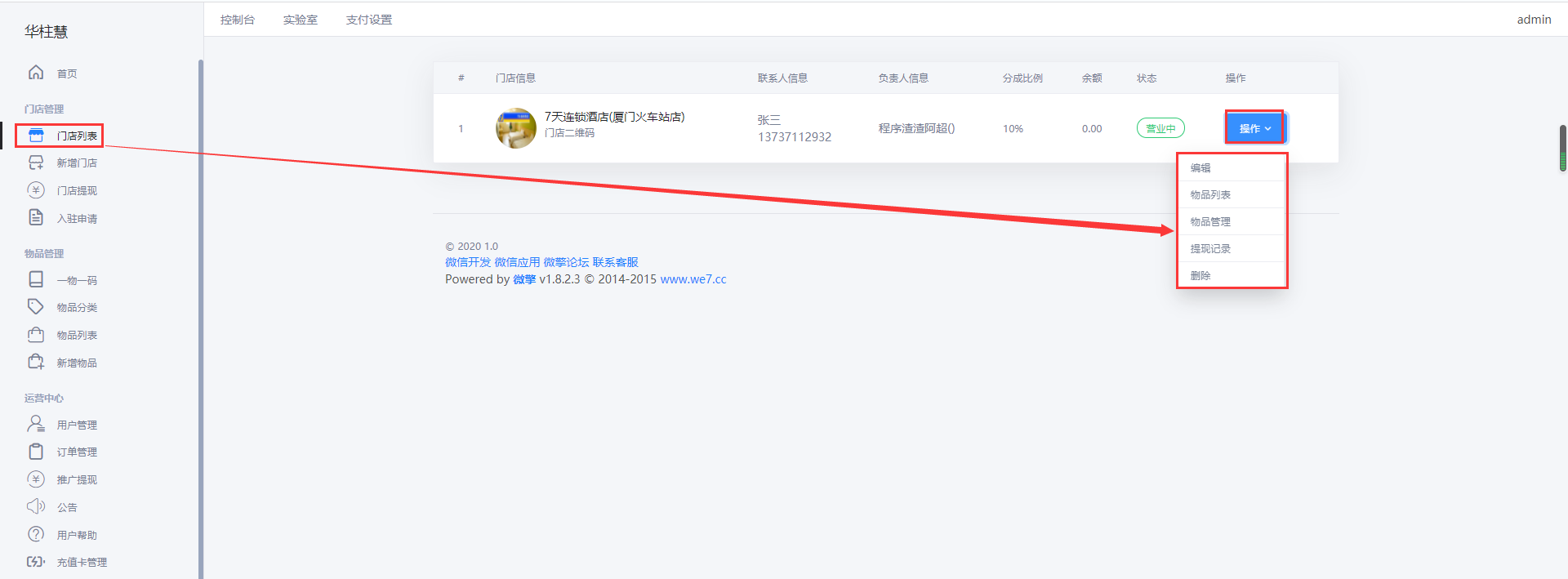1568x579 pixels.
Task: Click the add-bag icon beside 新增物品
Action: pyautogui.click(x=36, y=362)
